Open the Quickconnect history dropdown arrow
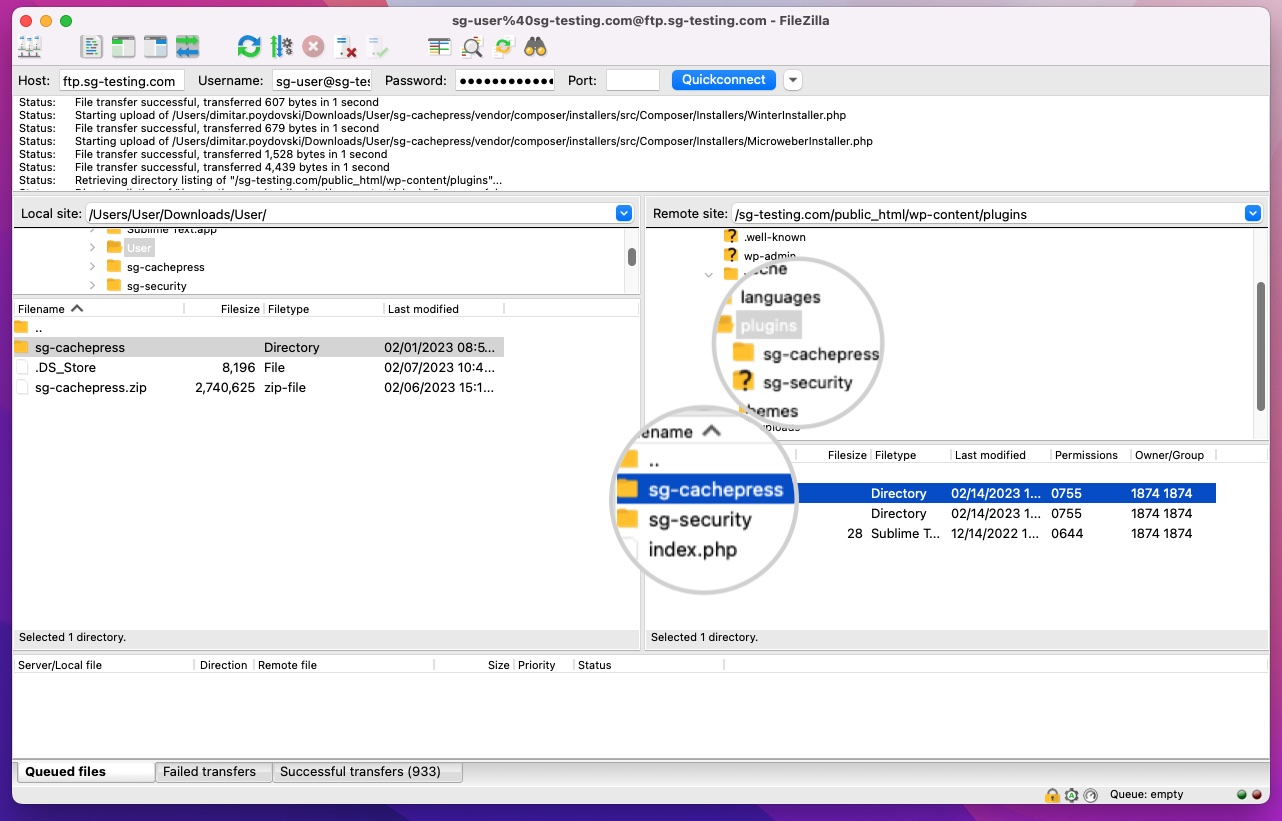The width and height of the screenshot is (1282, 821). 792,80
